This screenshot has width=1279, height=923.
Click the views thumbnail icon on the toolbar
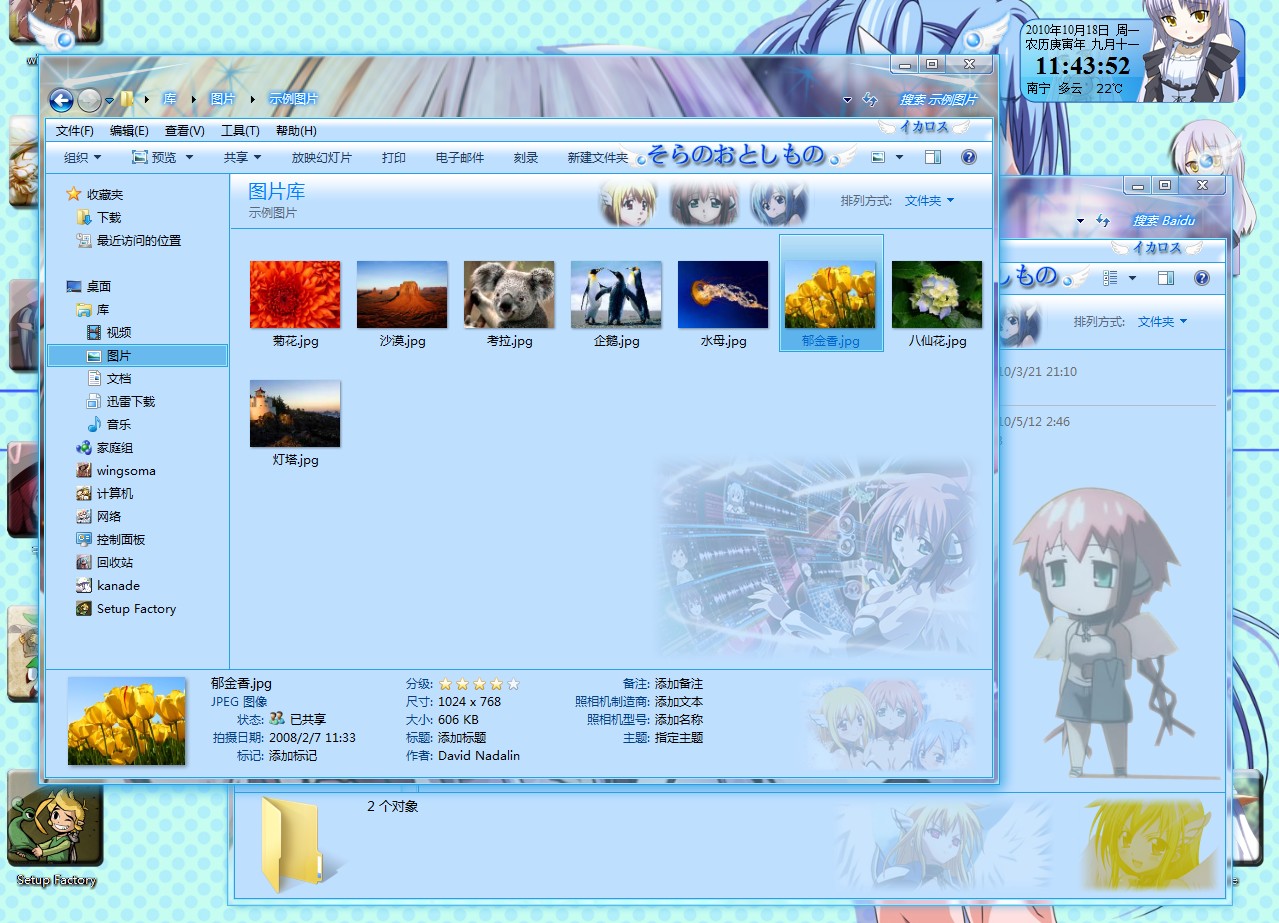(878, 157)
